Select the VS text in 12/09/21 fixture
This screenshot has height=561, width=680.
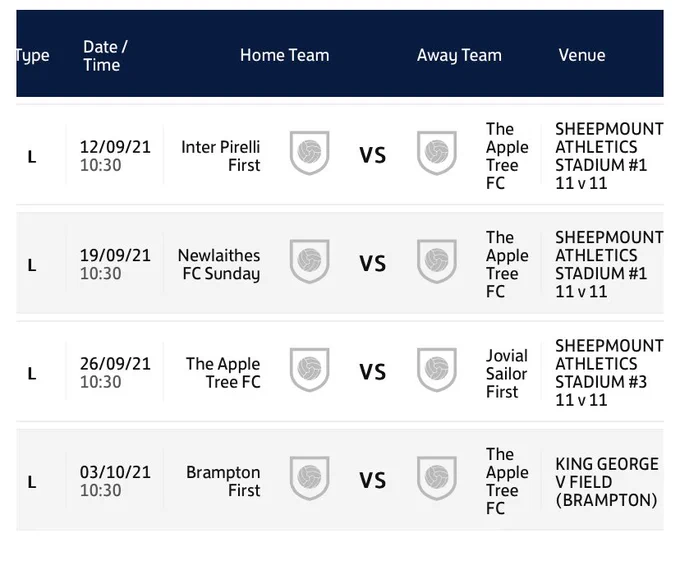tap(373, 155)
